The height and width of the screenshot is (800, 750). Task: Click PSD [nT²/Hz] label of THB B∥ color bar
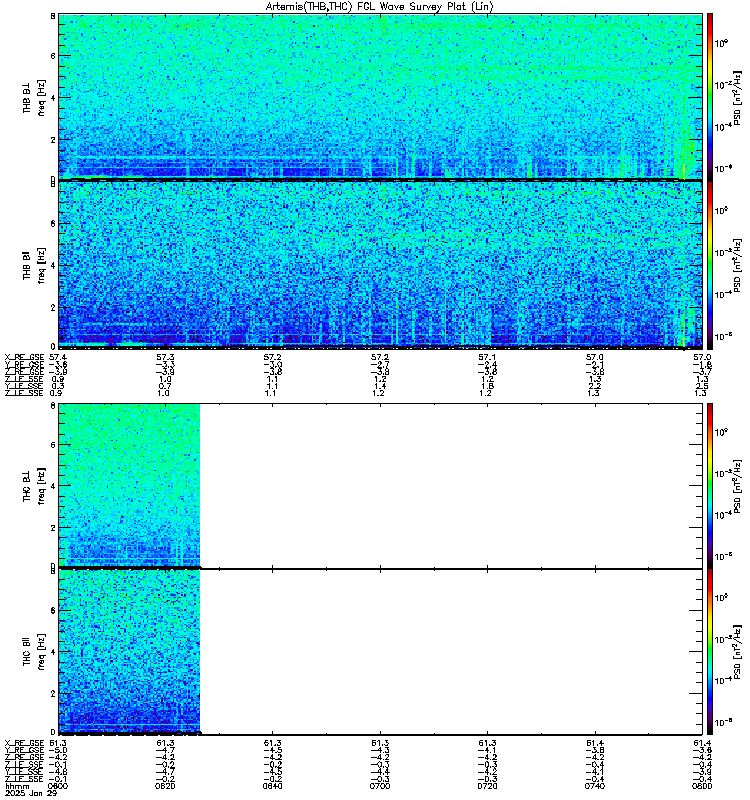(x=737, y=265)
